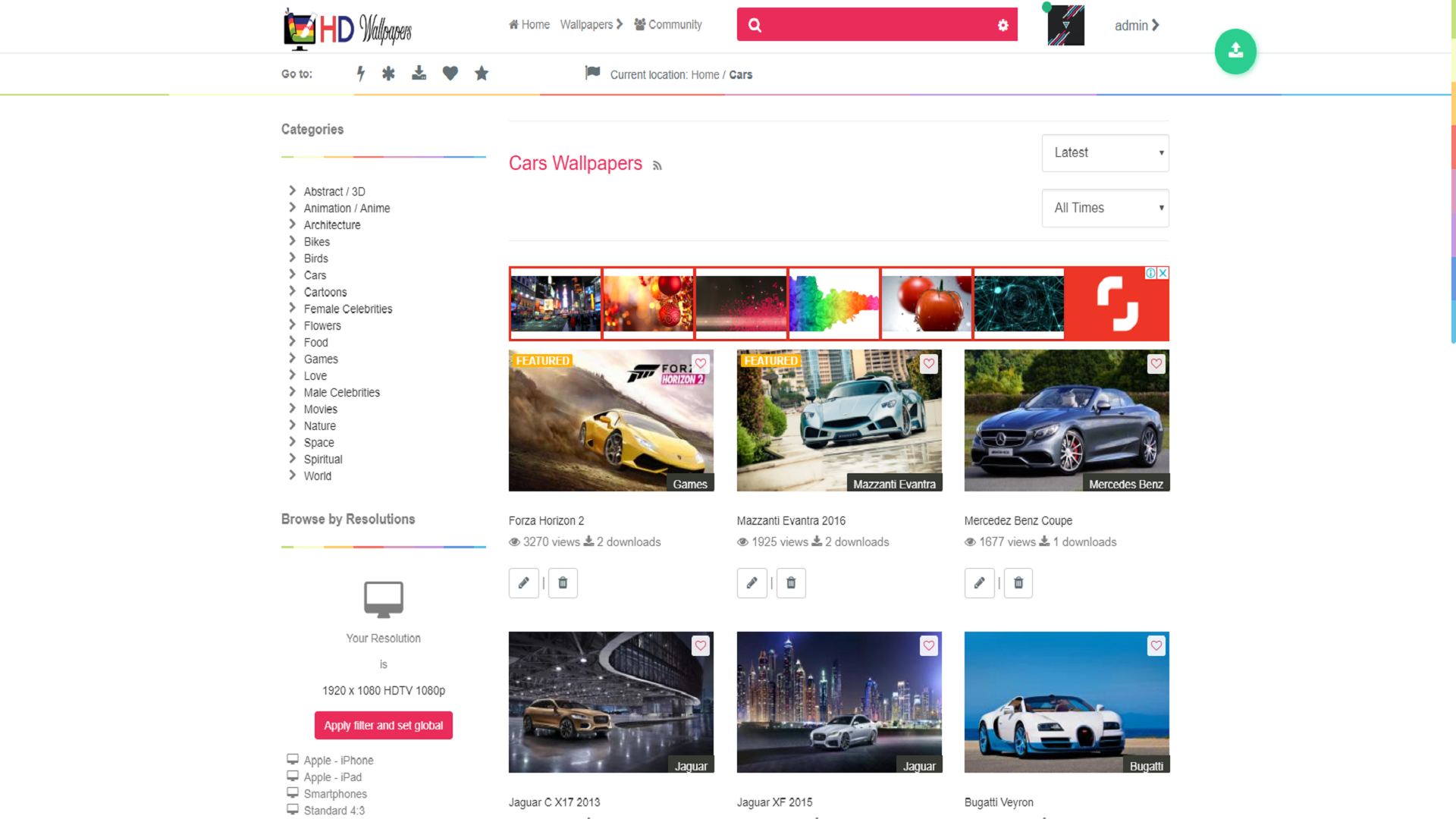Open the Latest sort dropdown

[x=1105, y=153]
